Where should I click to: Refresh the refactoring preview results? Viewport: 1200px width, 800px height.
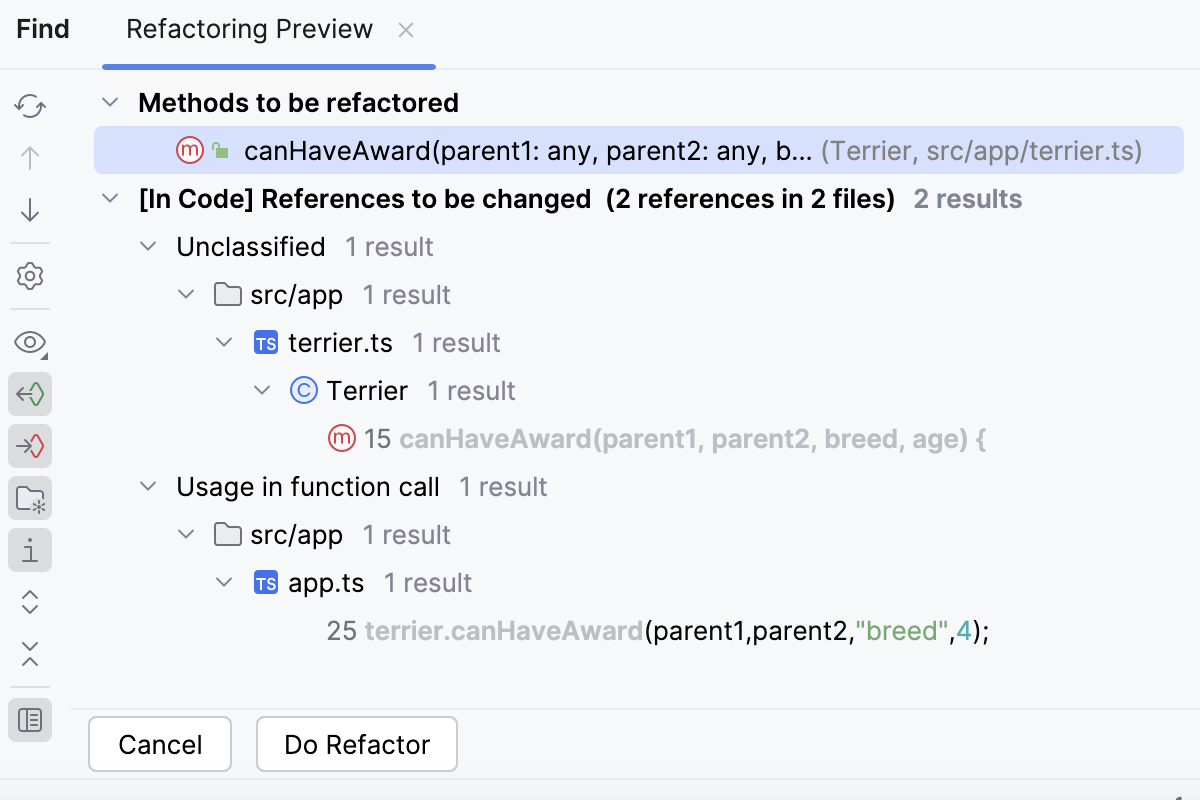tap(30, 106)
